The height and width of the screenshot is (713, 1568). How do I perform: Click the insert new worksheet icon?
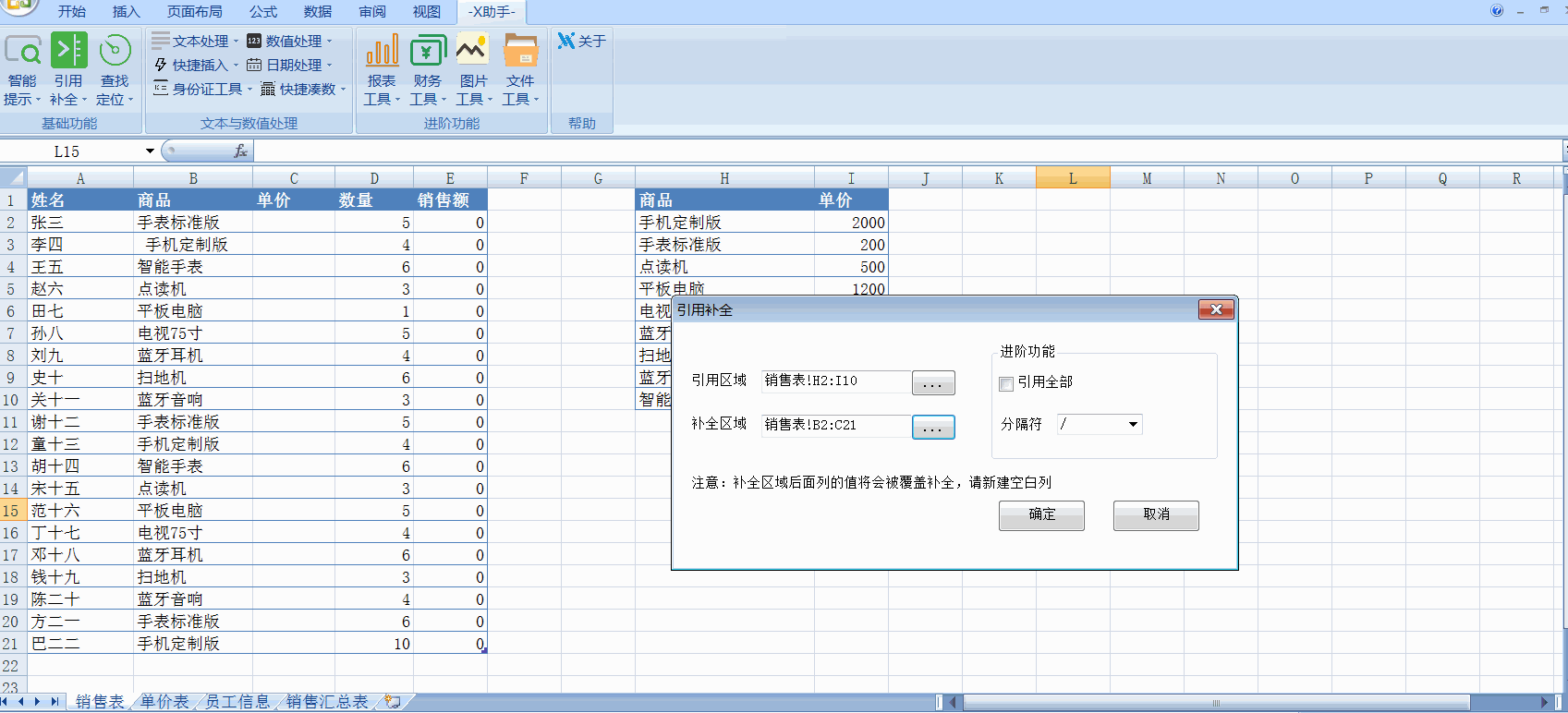click(393, 702)
